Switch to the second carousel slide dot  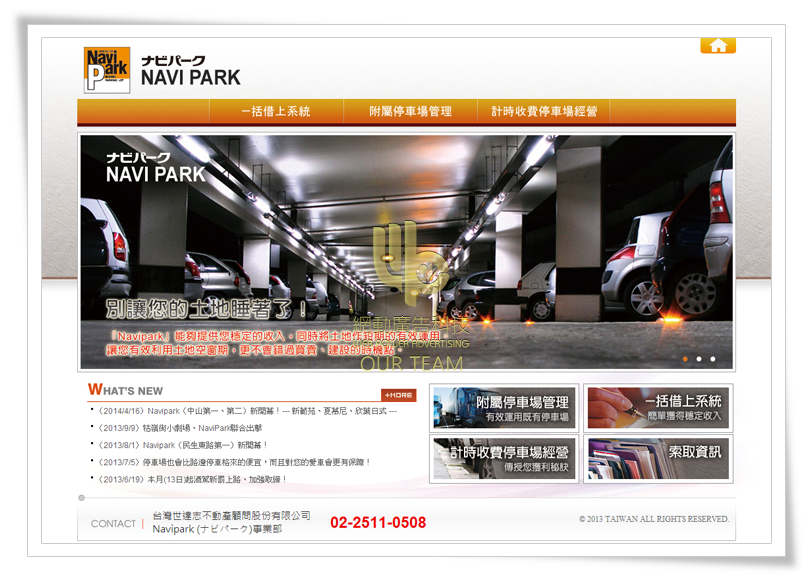pyautogui.click(x=699, y=358)
